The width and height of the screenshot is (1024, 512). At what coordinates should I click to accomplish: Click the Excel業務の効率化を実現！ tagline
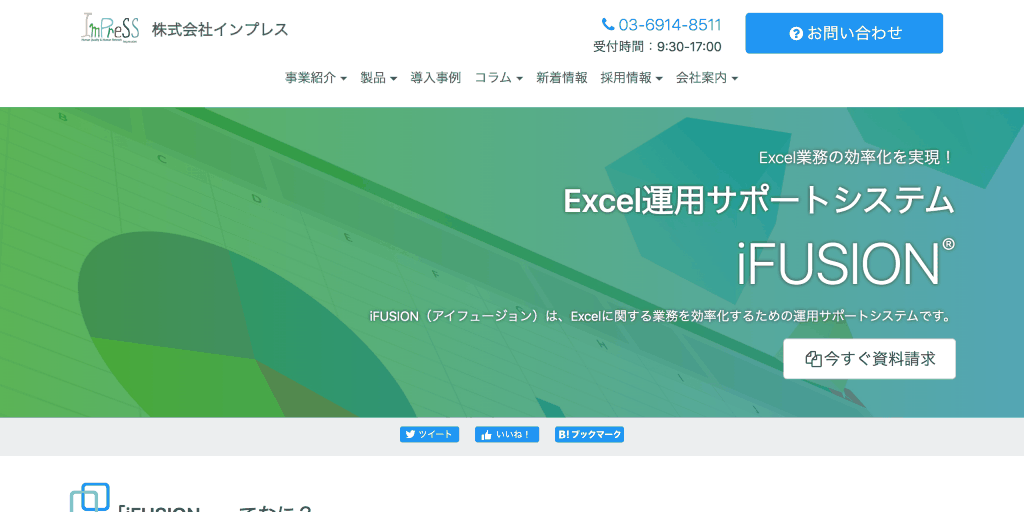click(857, 157)
